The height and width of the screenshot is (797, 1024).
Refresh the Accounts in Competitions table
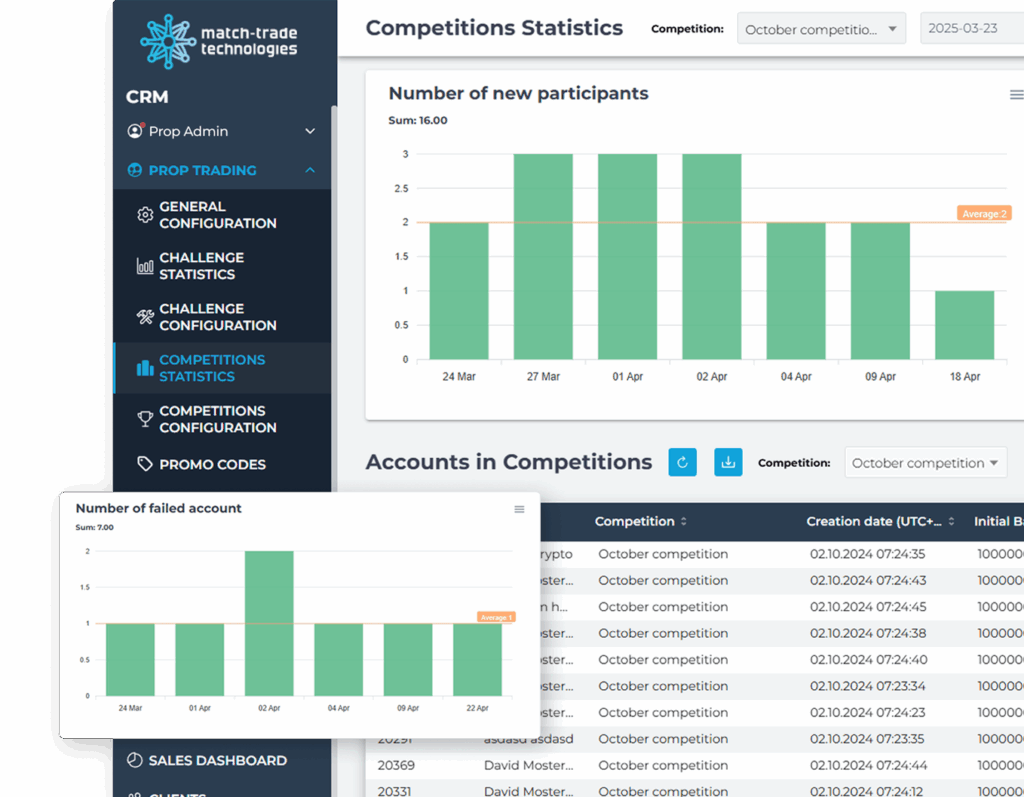(682, 462)
